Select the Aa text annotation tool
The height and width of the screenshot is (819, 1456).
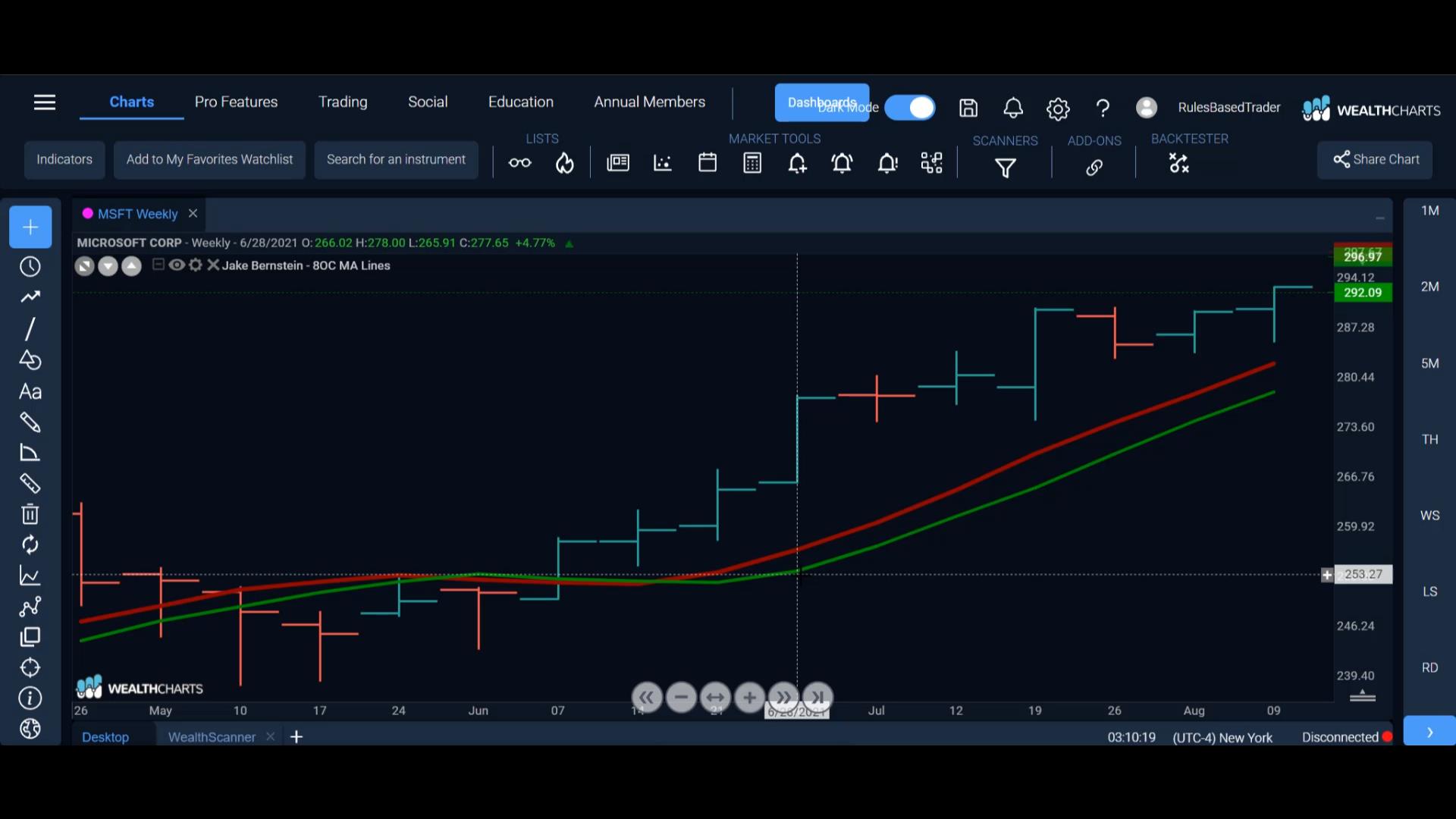click(30, 392)
